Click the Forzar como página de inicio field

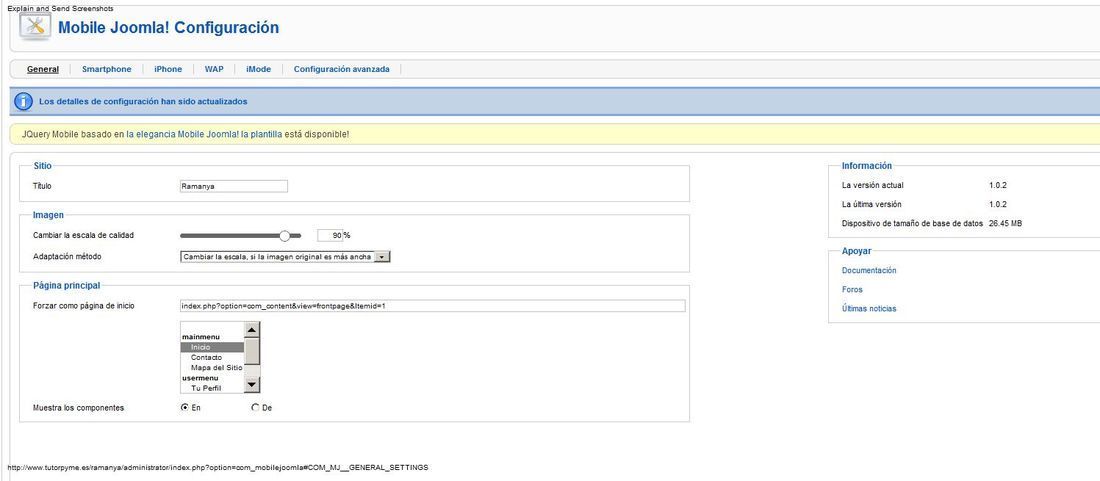tap(432, 306)
